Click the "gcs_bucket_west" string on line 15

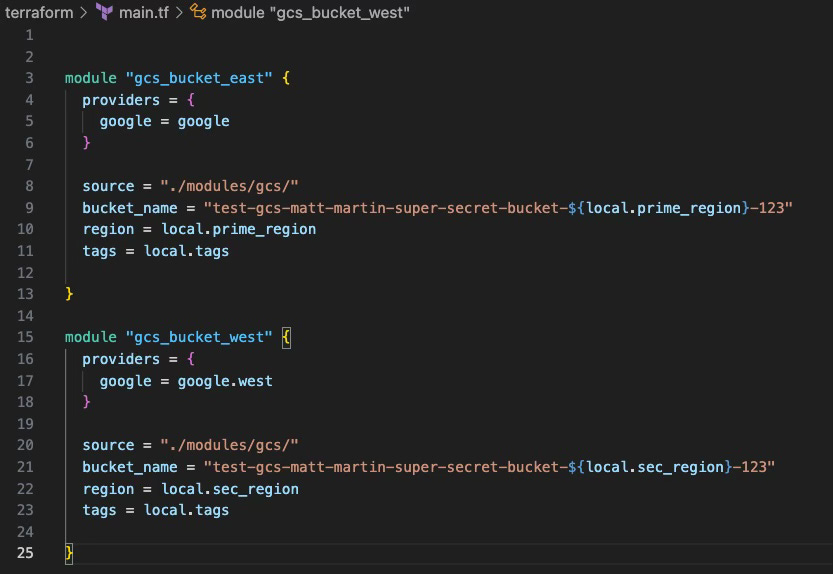click(x=199, y=337)
